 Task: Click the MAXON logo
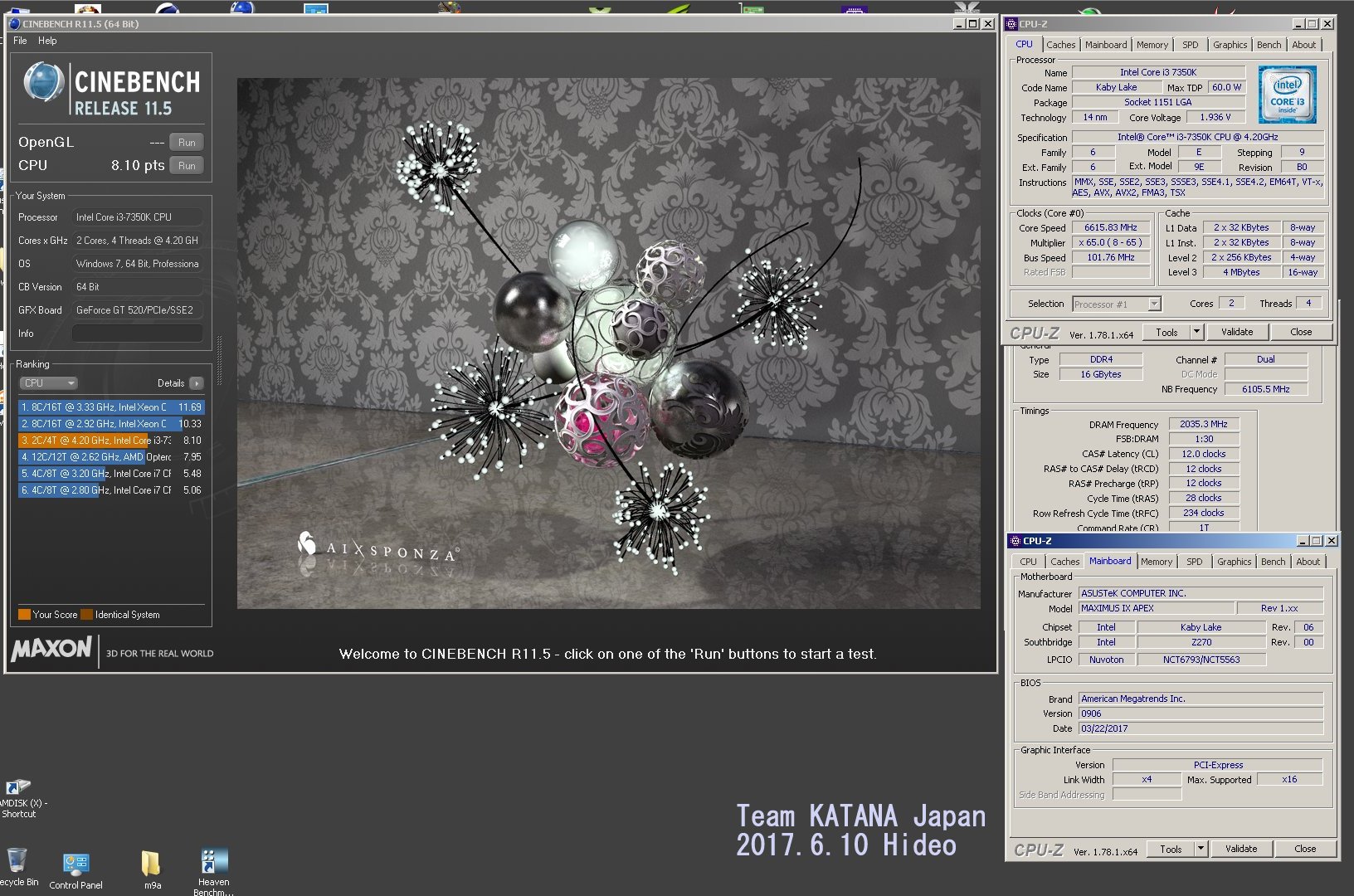[51, 650]
